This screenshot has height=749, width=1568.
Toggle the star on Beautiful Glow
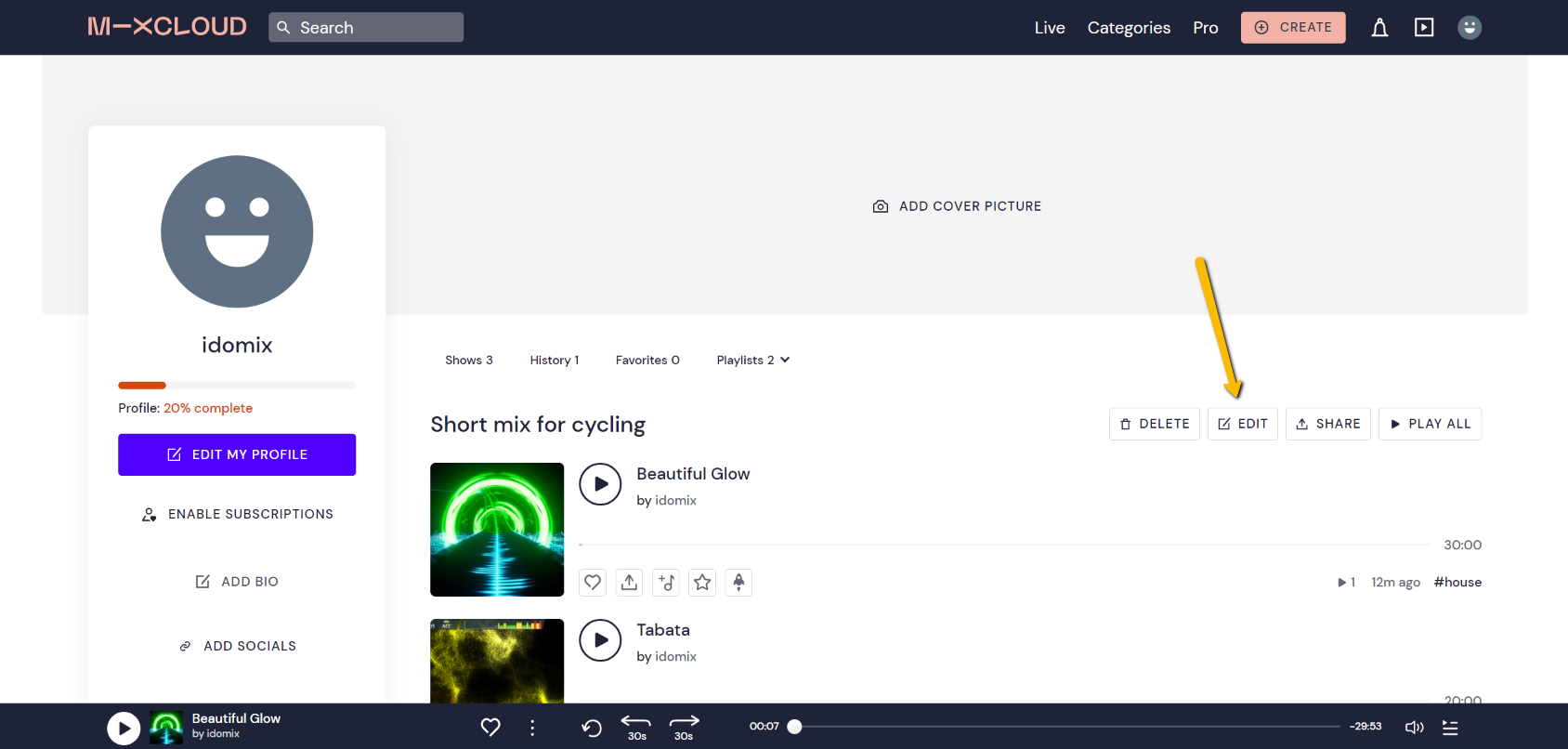(702, 583)
